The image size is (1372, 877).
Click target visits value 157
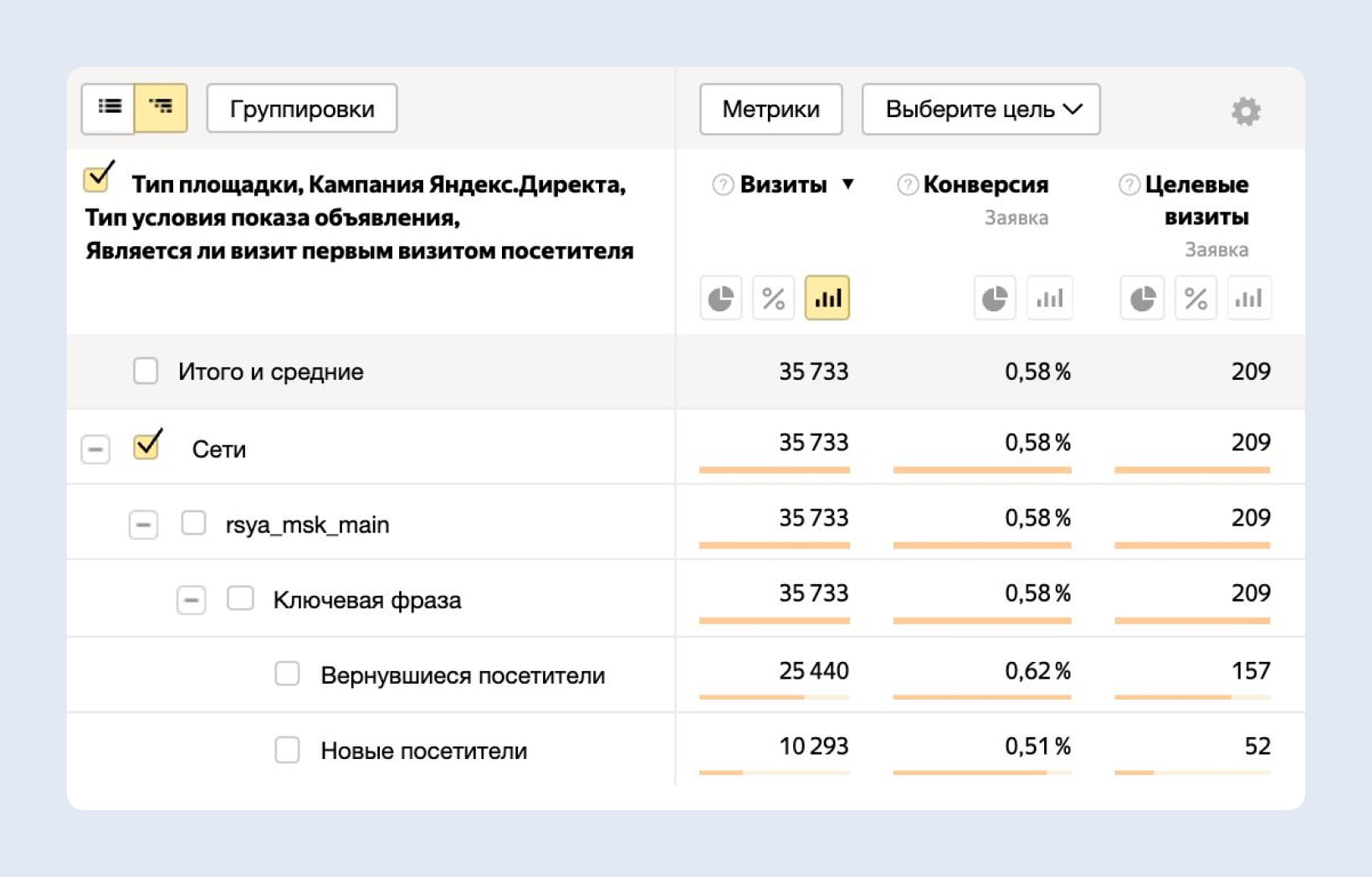point(1251,670)
